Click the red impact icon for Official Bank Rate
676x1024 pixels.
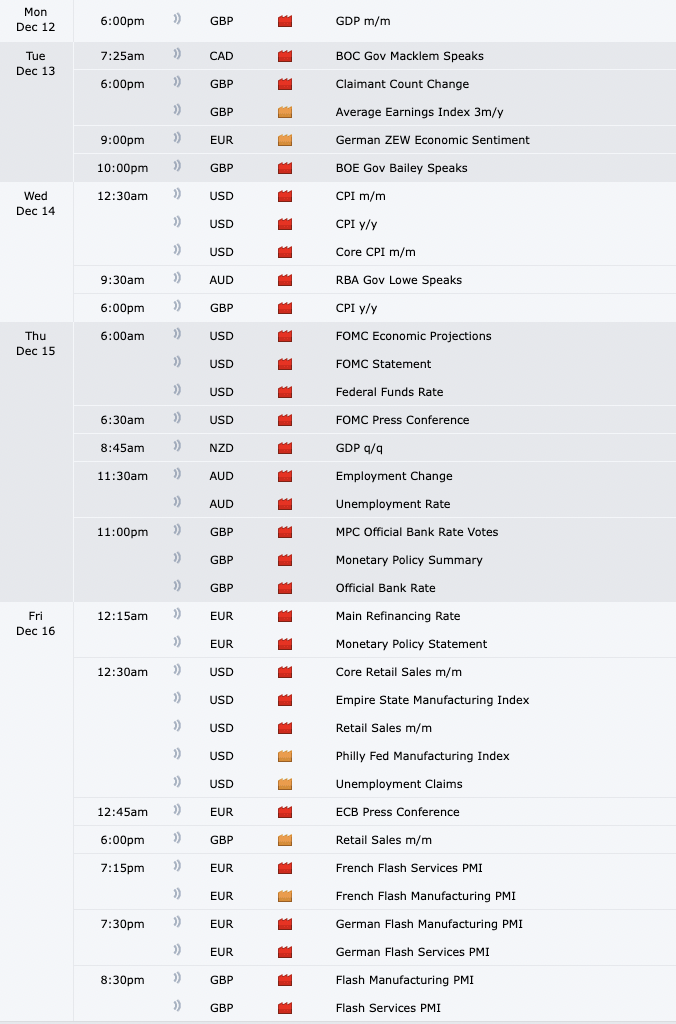[285, 588]
